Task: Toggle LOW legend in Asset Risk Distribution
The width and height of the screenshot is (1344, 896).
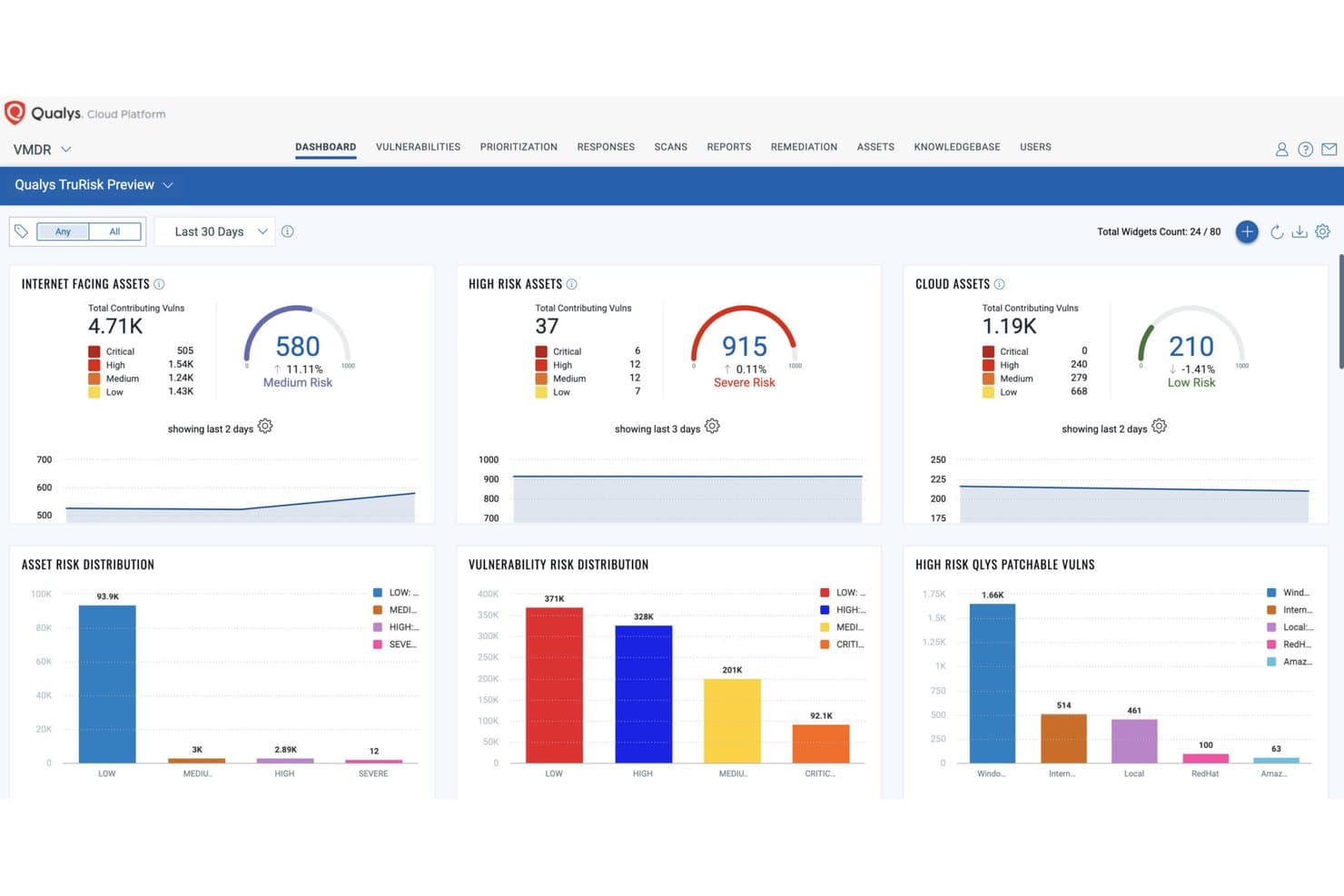Action: tap(396, 593)
